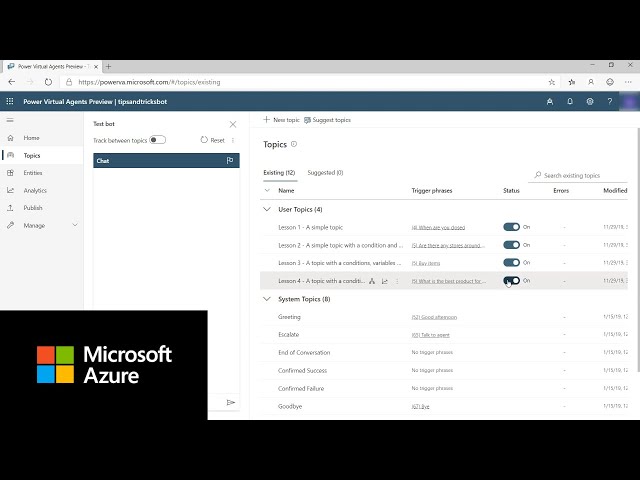Sort by the Modified column header
Viewport: 640px width, 480px height.
click(x=615, y=191)
